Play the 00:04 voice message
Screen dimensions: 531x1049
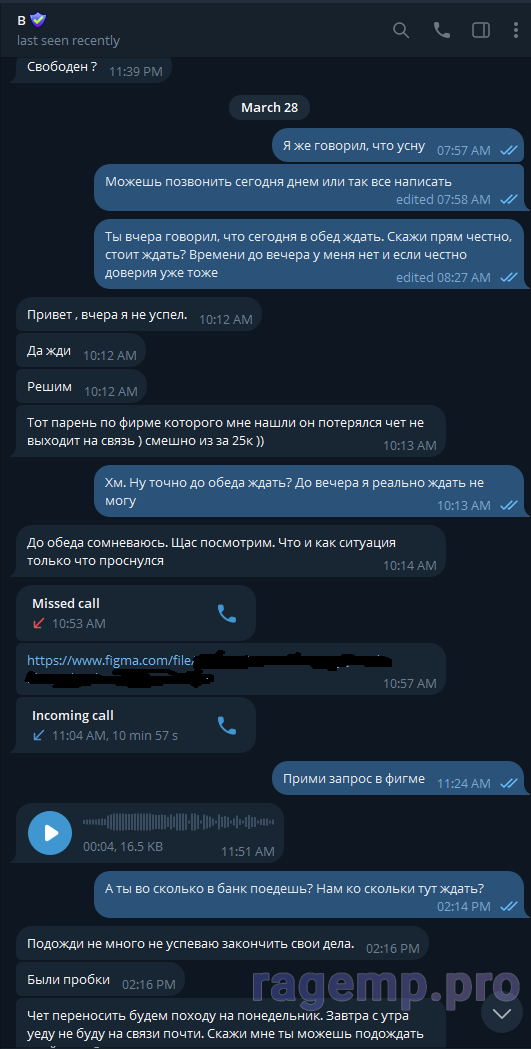point(50,833)
